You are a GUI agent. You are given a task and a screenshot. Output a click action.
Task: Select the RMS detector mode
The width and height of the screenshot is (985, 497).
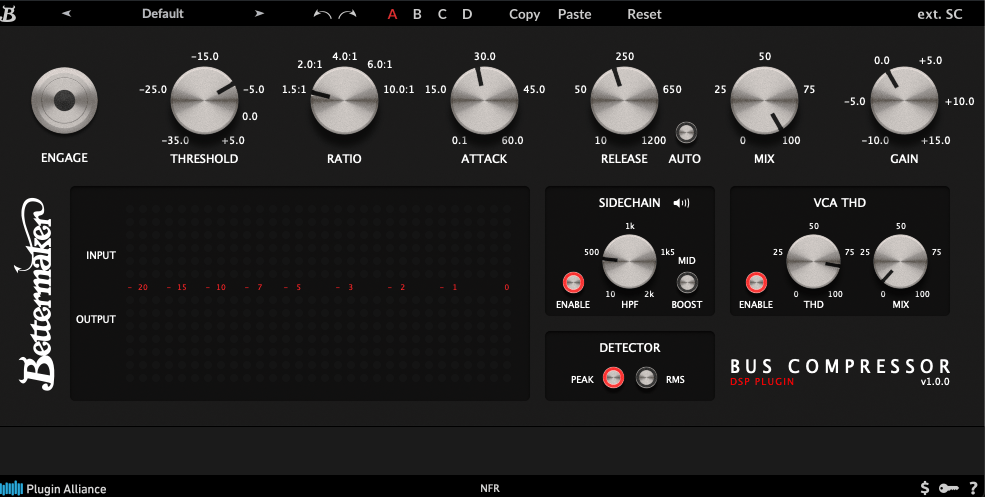(647, 379)
